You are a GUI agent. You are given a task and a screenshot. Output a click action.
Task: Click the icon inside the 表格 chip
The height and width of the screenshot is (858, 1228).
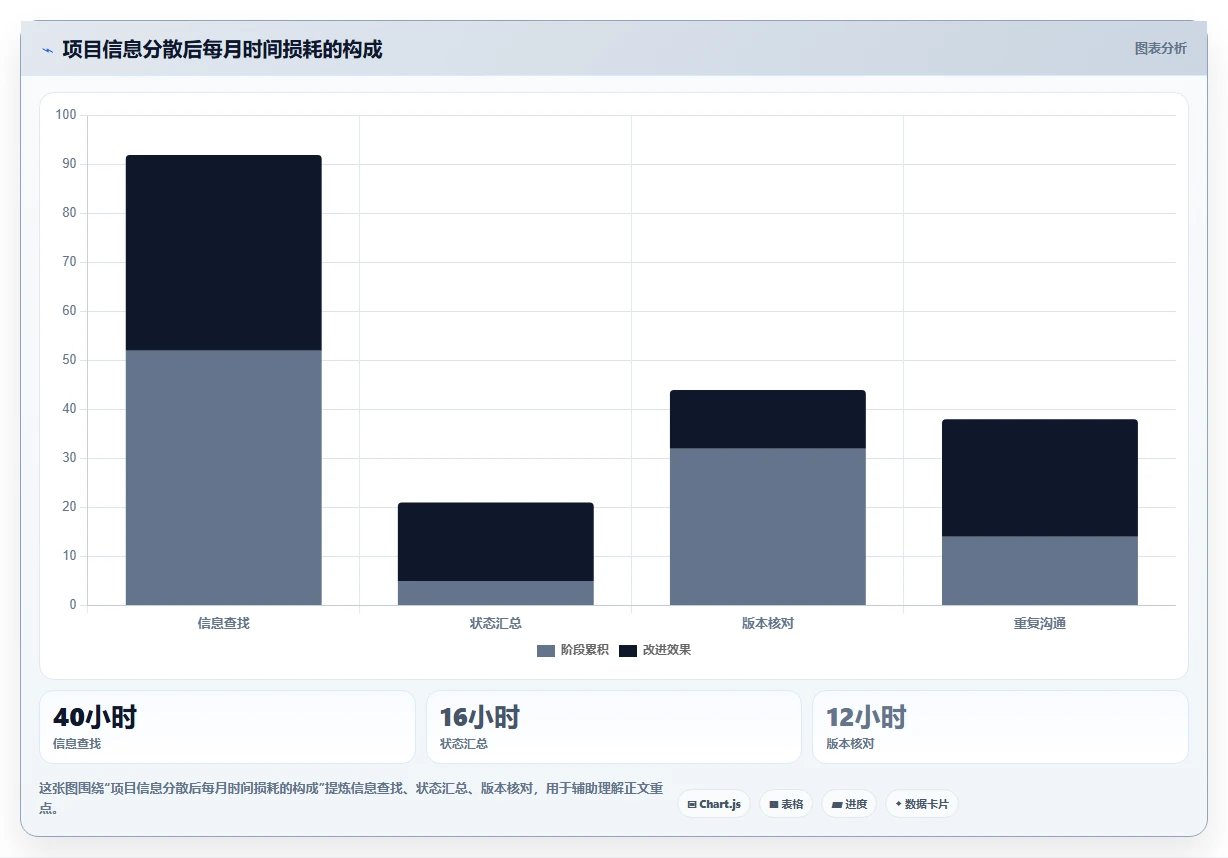coord(774,804)
